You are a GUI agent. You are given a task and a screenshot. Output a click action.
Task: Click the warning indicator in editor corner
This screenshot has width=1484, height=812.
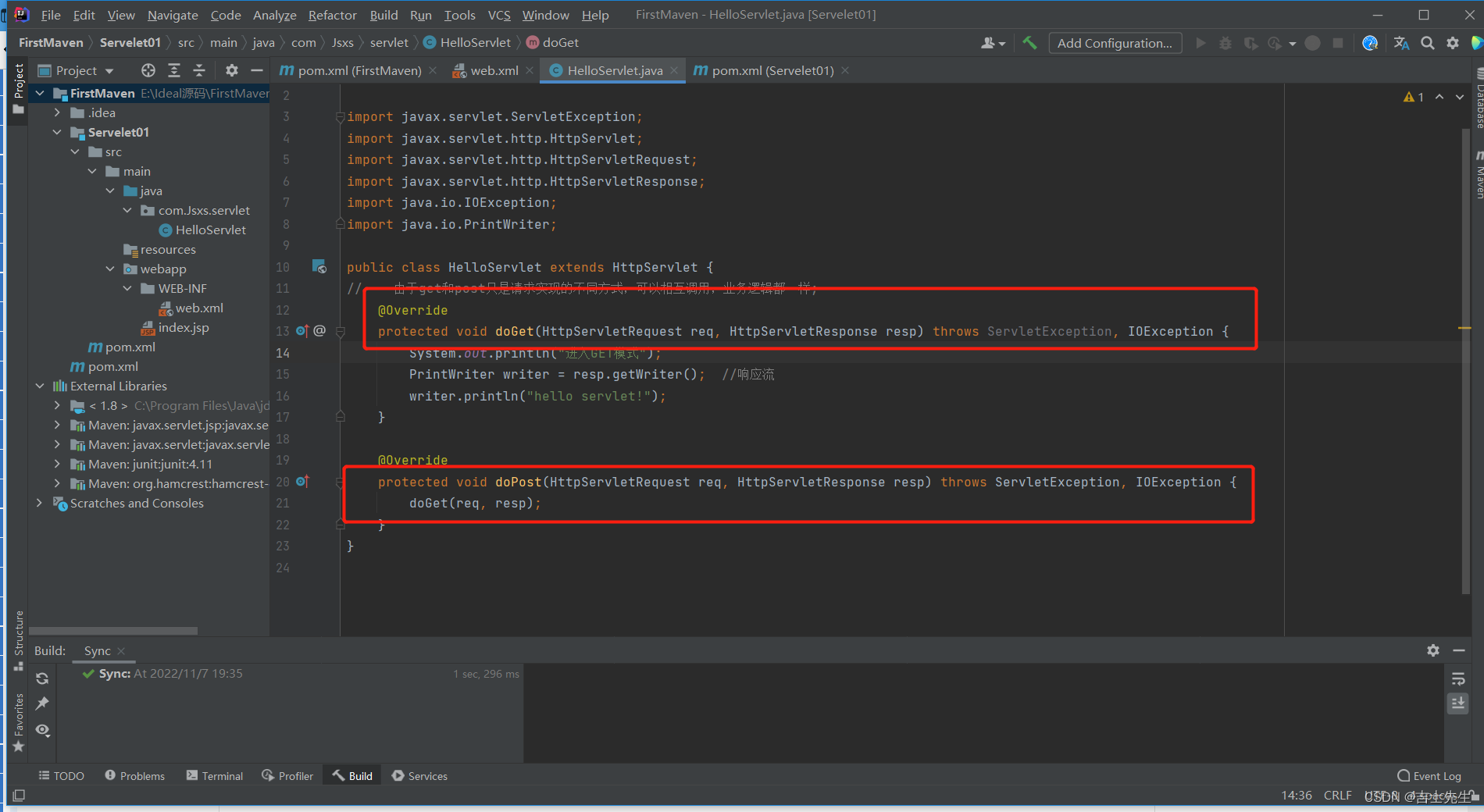pos(1413,97)
